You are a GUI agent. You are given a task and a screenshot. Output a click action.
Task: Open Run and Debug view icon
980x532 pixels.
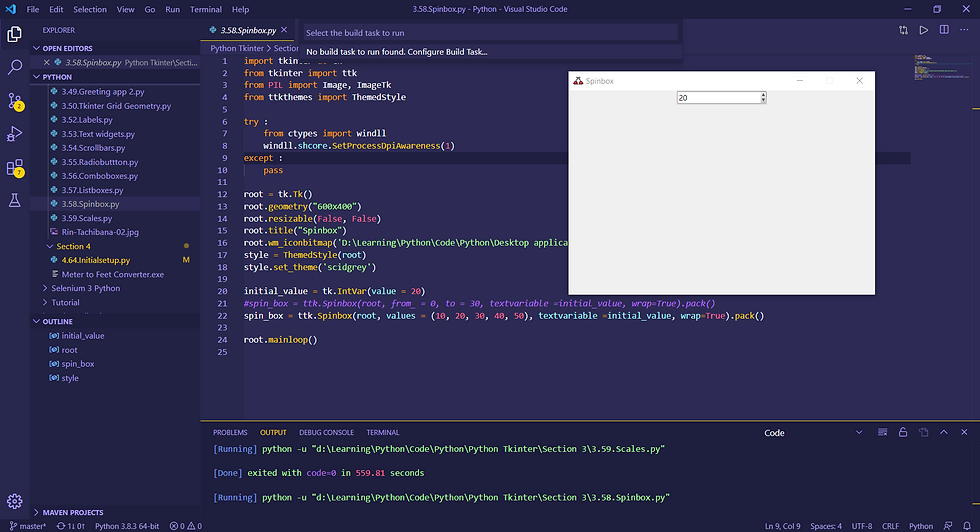point(14,134)
